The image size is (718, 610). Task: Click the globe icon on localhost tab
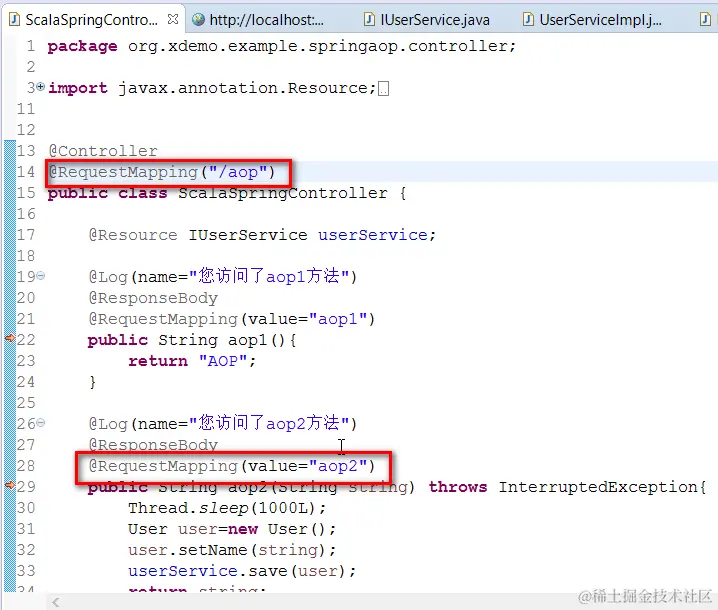coord(198,19)
